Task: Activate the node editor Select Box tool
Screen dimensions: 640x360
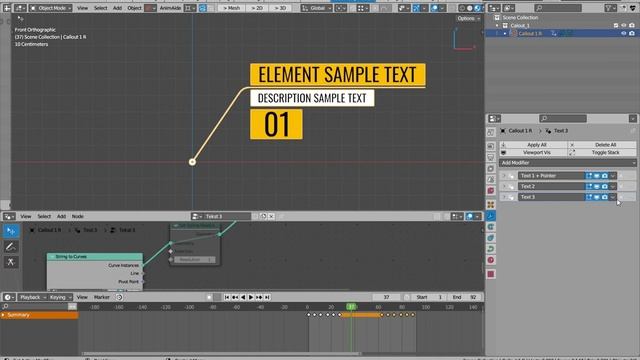Action: tap(11, 231)
